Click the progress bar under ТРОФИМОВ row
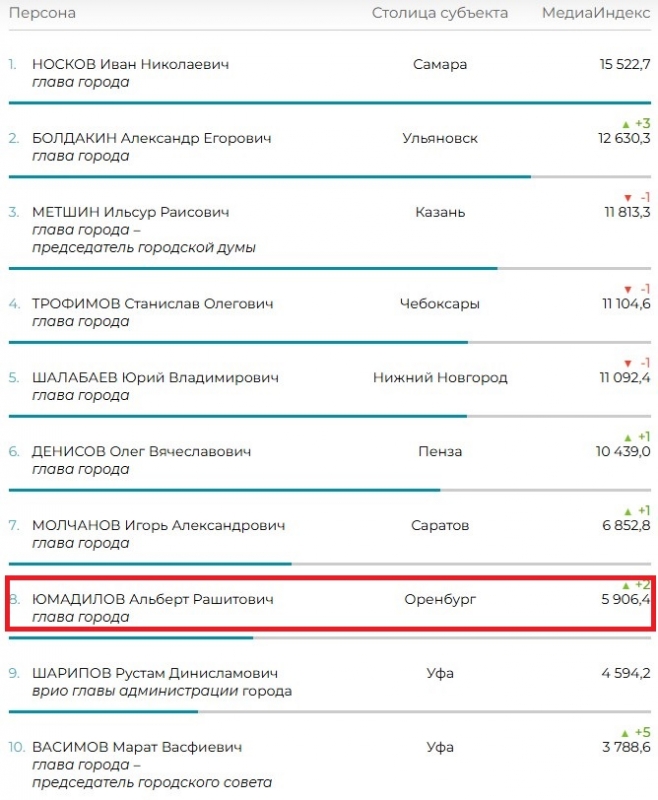Viewport: 658px width, 800px height. [x=330, y=342]
